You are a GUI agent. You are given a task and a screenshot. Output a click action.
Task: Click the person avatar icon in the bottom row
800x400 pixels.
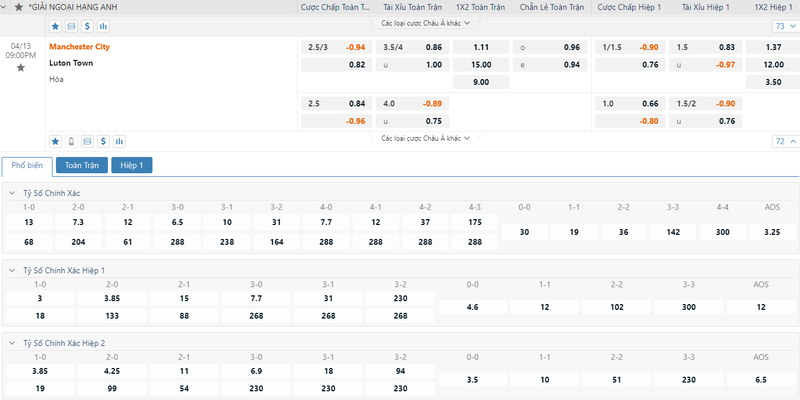pyautogui.click(x=71, y=141)
